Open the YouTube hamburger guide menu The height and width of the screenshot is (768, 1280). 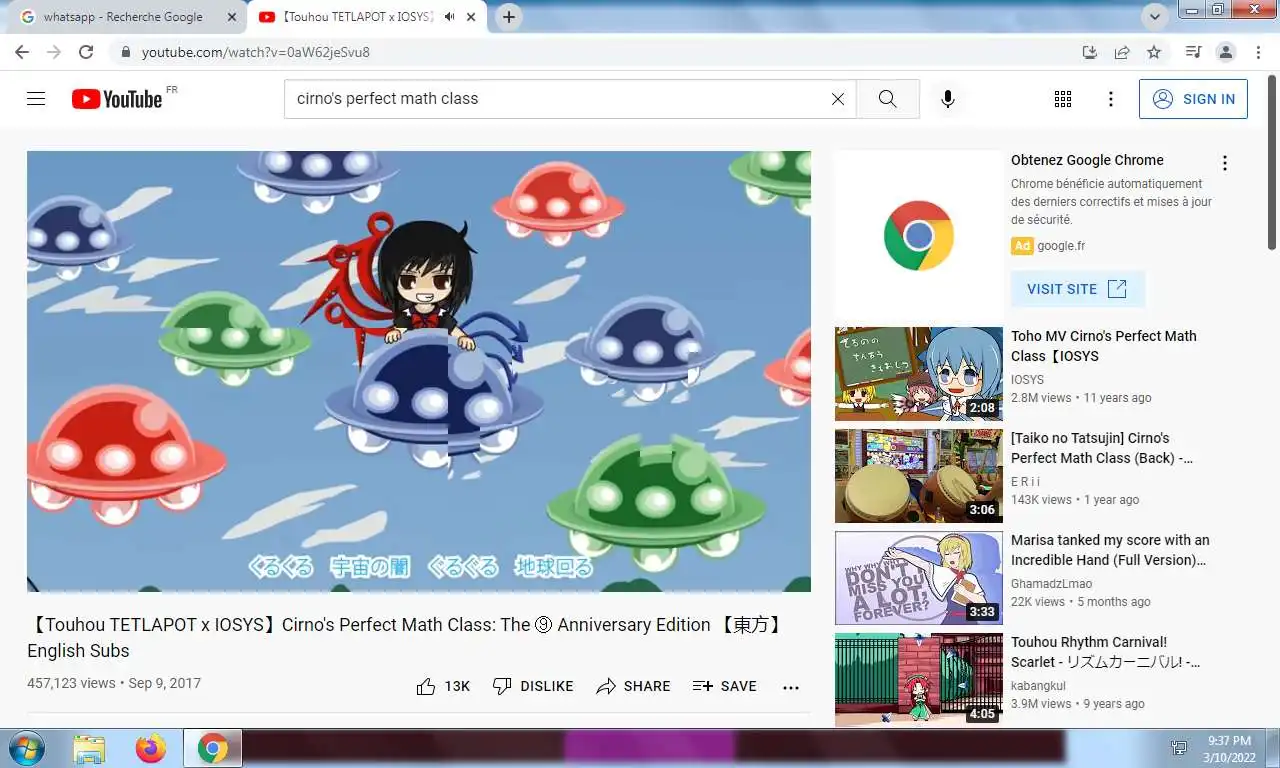tap(36, 99)
